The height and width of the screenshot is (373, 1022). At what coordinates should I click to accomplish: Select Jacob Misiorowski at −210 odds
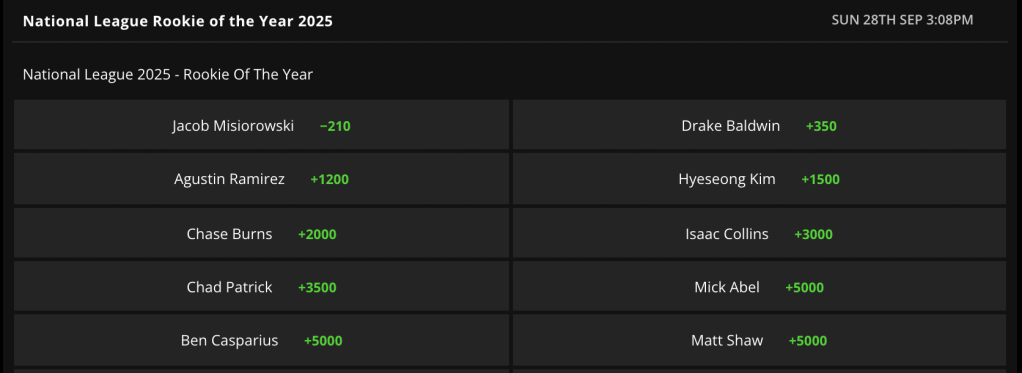pos(261,125)
